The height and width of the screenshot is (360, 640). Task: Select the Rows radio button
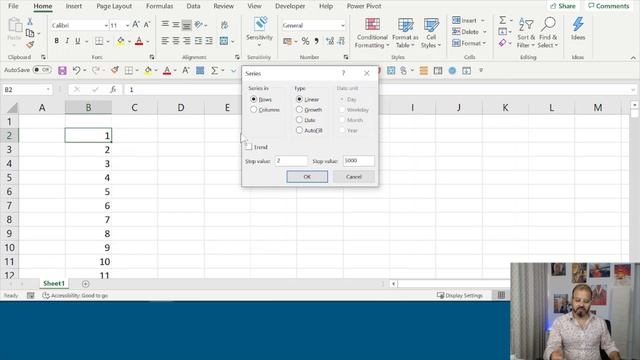[253, 99]
